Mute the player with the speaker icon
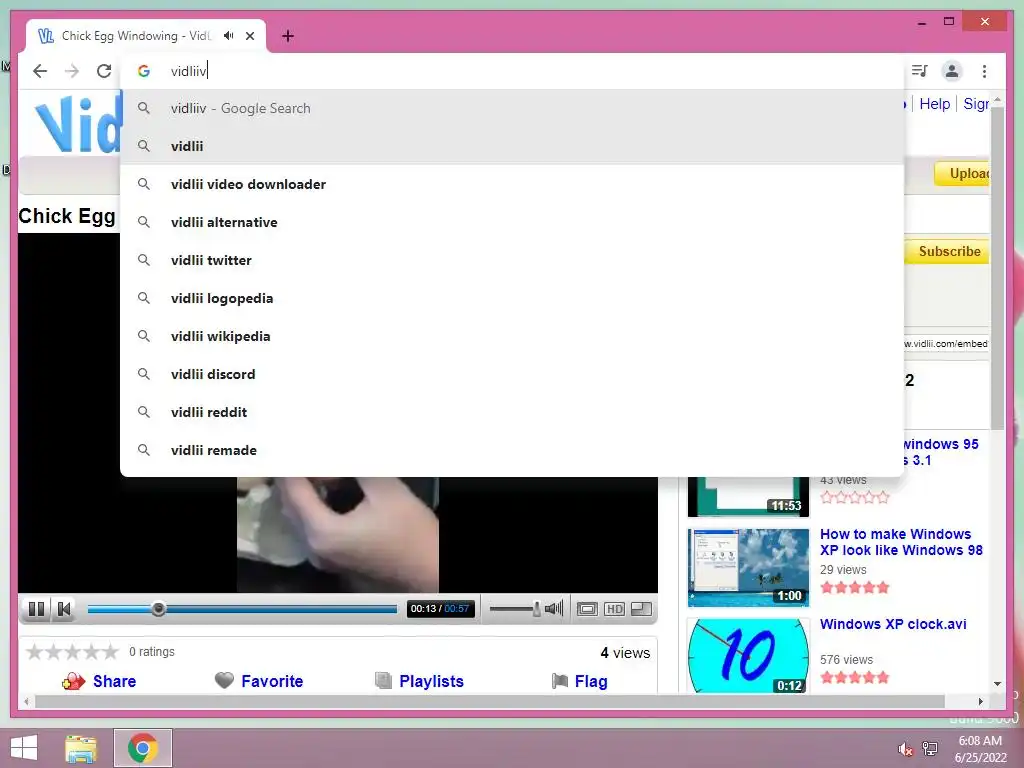Image resolution: width=1024 pixels, height=768 pixels. pyautogui.click(x=554, y=609)
